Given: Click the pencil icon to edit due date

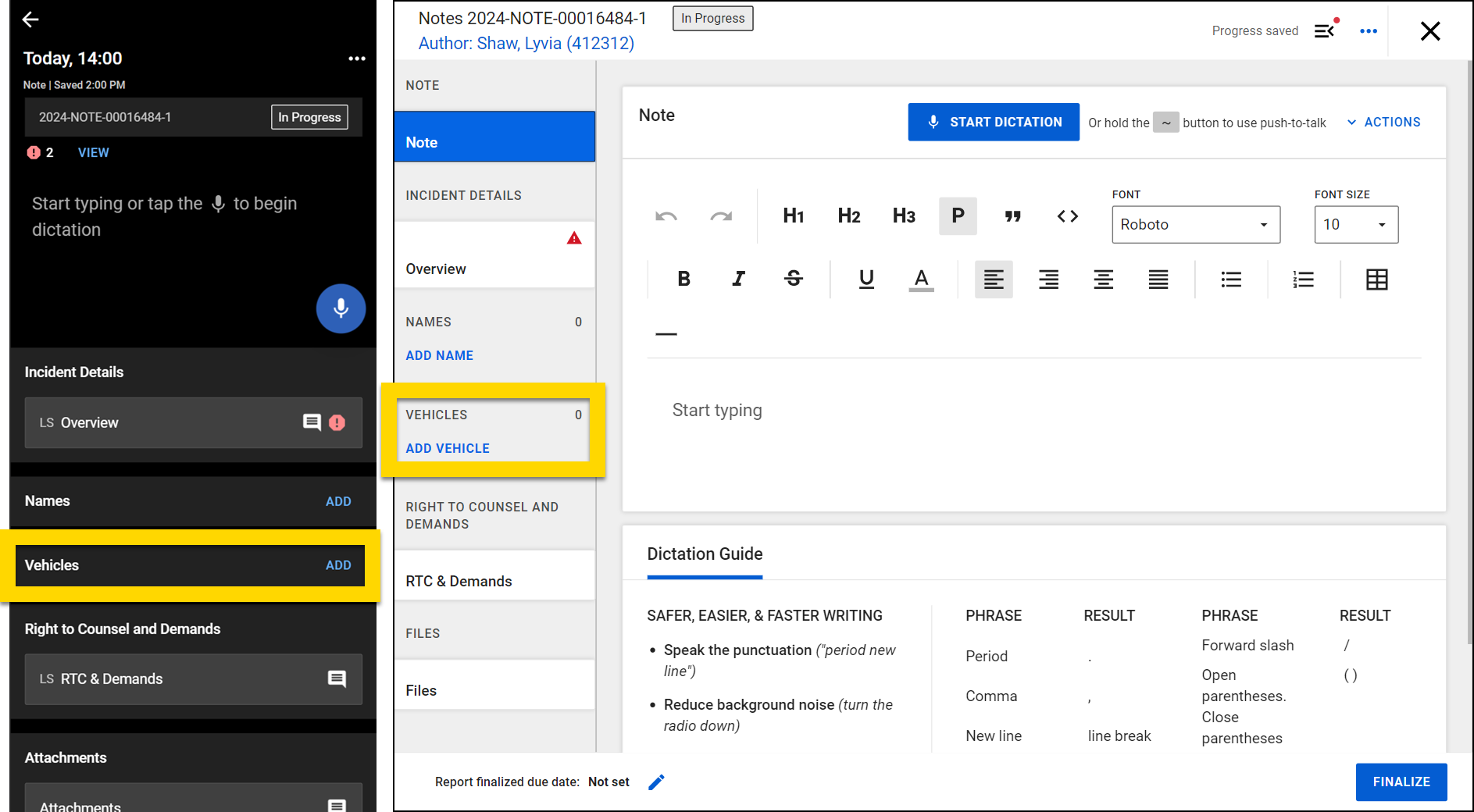Looking at the screenshot, I should pos(656,782).
